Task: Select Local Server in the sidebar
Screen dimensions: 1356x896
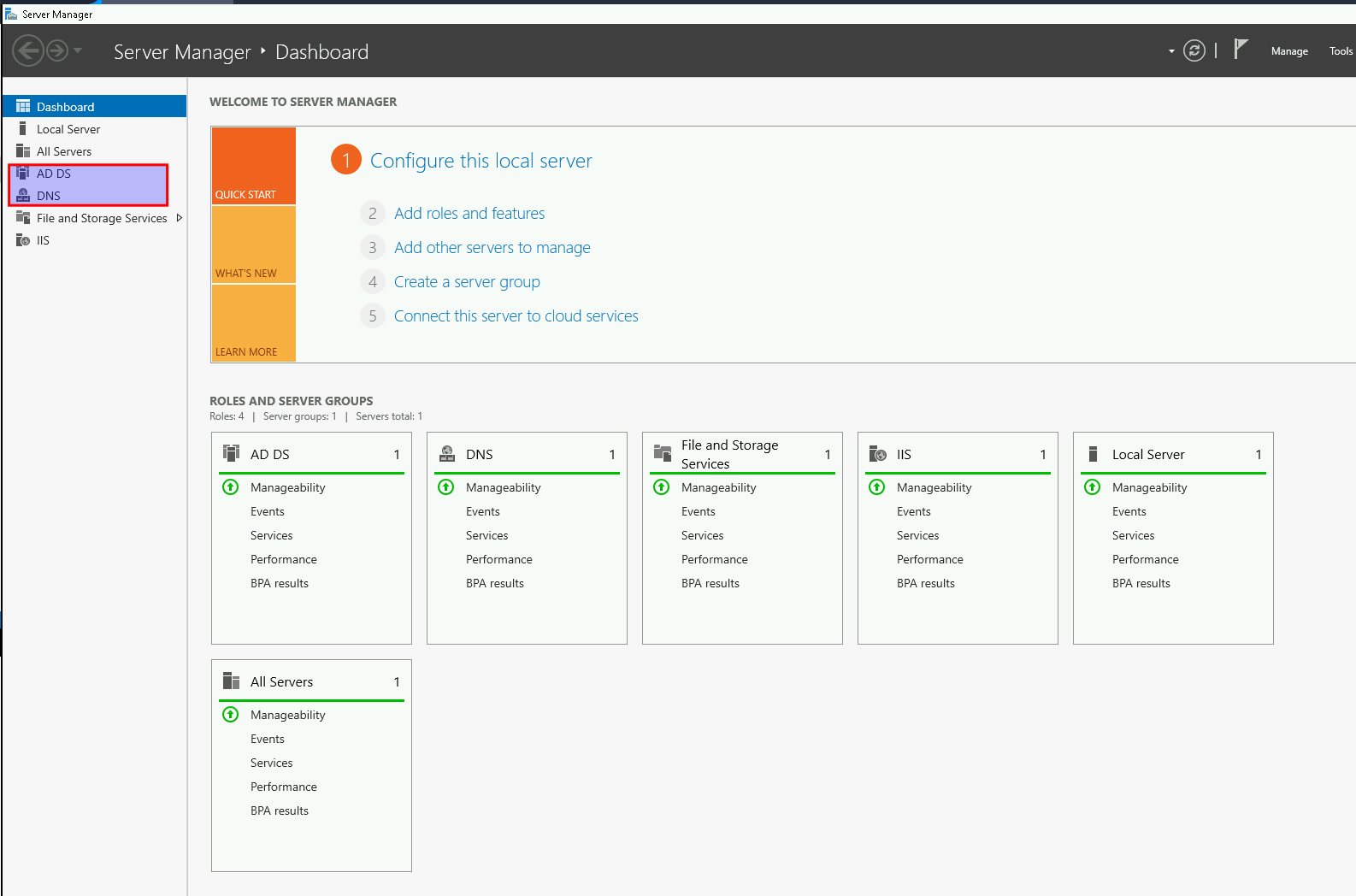Action: tap(95, 128)
